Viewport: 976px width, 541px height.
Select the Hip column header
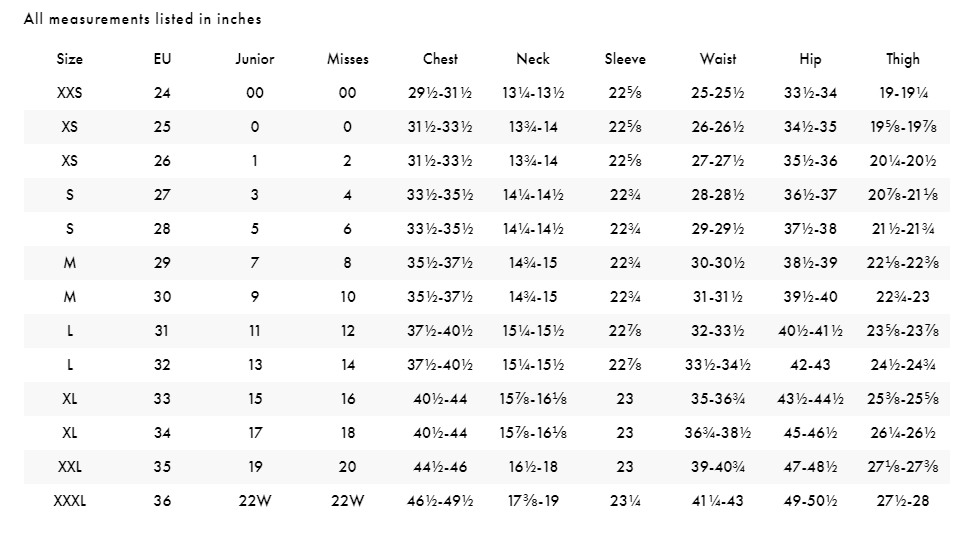tap(810, 59)
